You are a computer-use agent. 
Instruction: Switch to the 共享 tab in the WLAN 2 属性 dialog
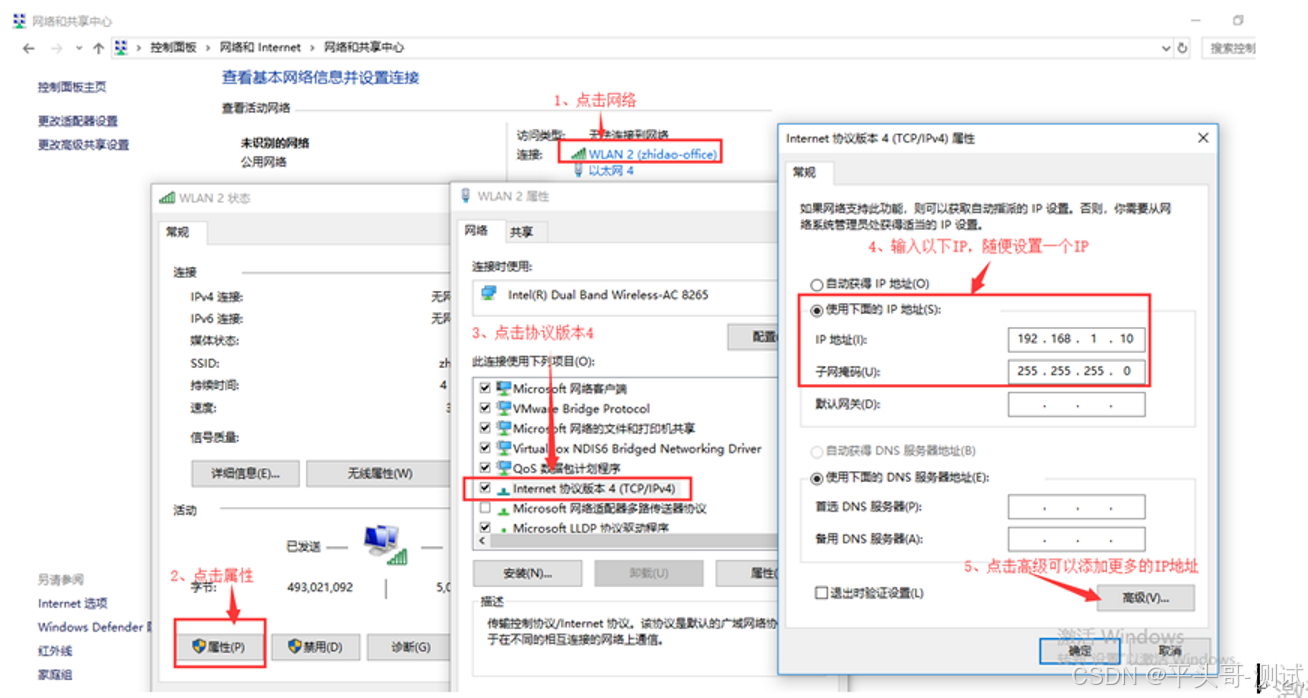tap(521, 232)
